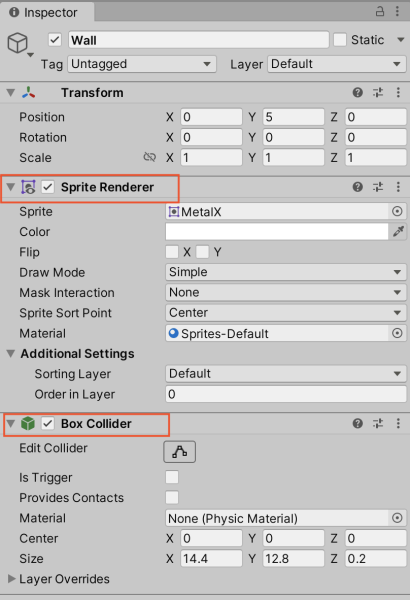Click the Sprite object picker circle

[397, 211]
